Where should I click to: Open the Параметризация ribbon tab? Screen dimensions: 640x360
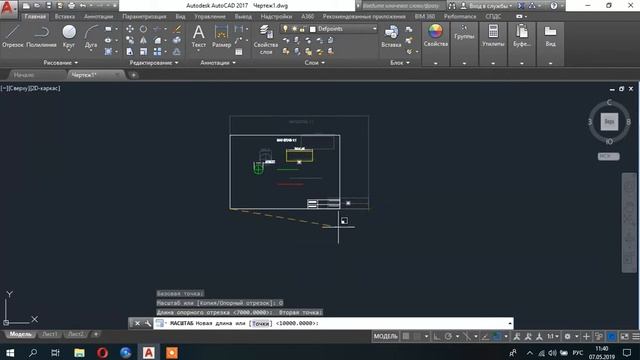[144, 17]
